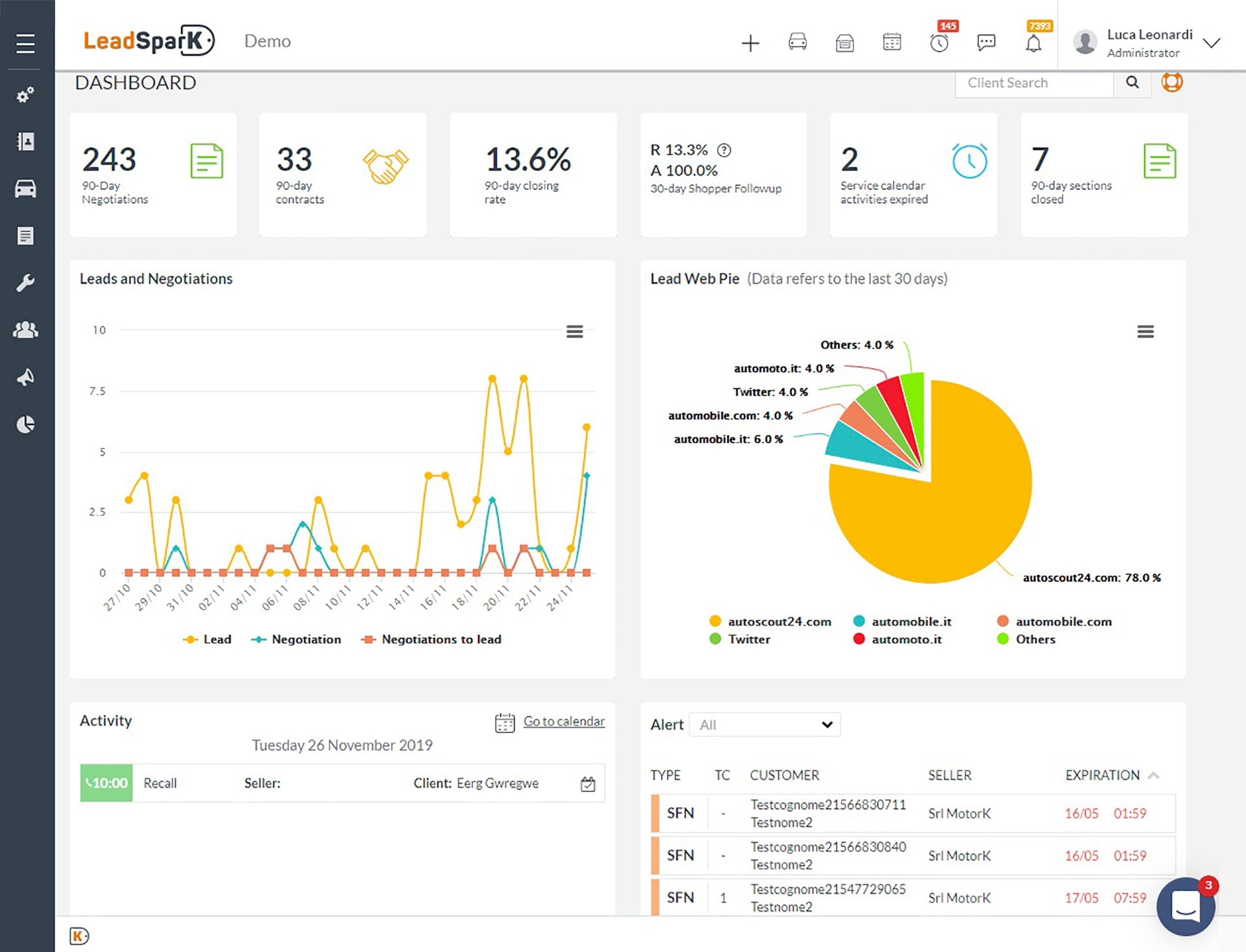Focus the Client Search input field

pyautogui.click(x=1034, y=83)
